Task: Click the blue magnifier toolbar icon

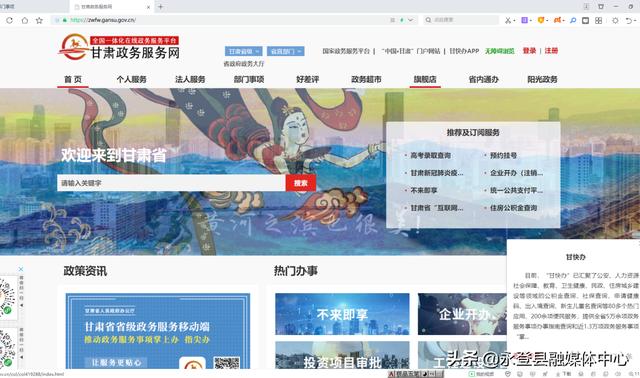Action: point(573,20)
